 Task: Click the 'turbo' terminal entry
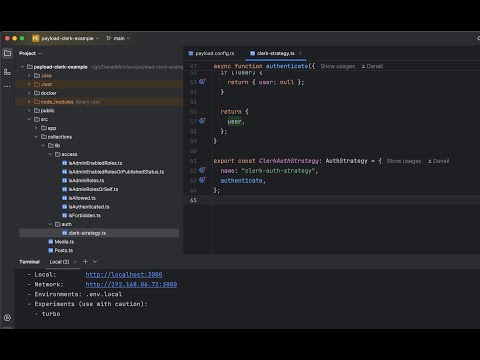(x=51, y=314)
